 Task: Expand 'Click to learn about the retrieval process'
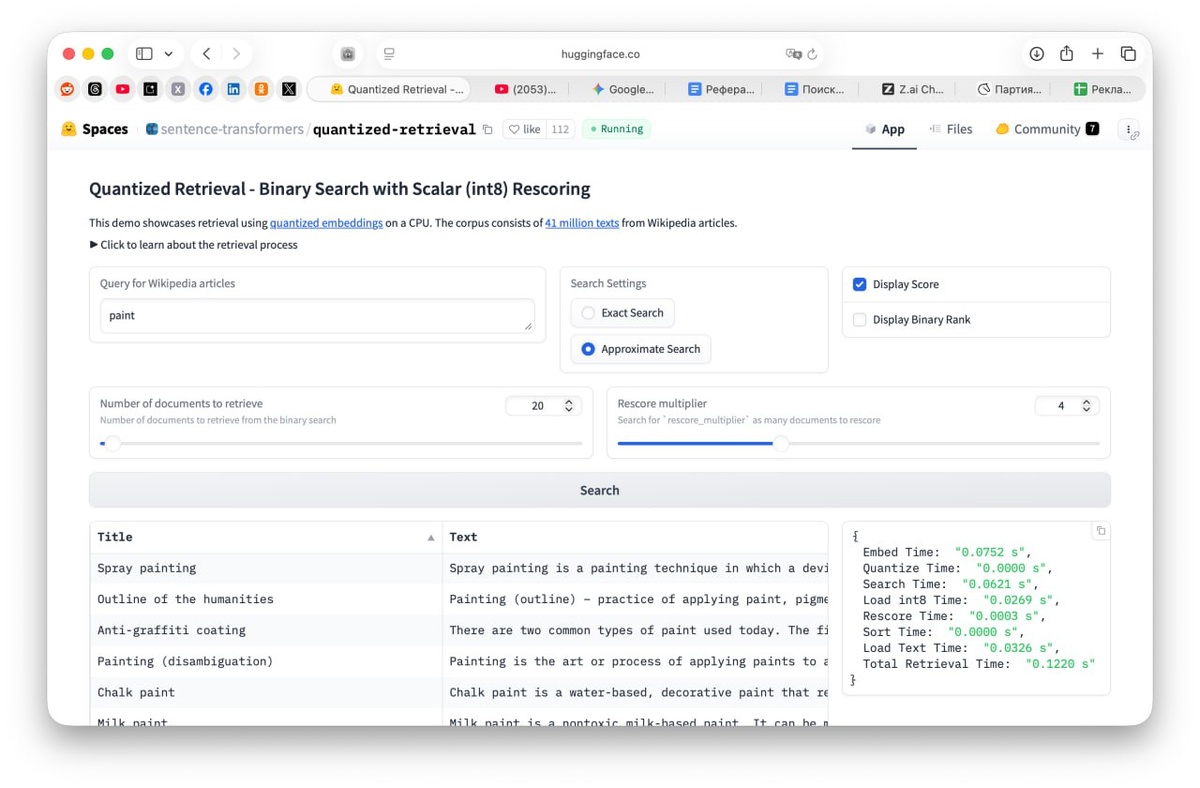pyautogui.click(x=194, y=245)
